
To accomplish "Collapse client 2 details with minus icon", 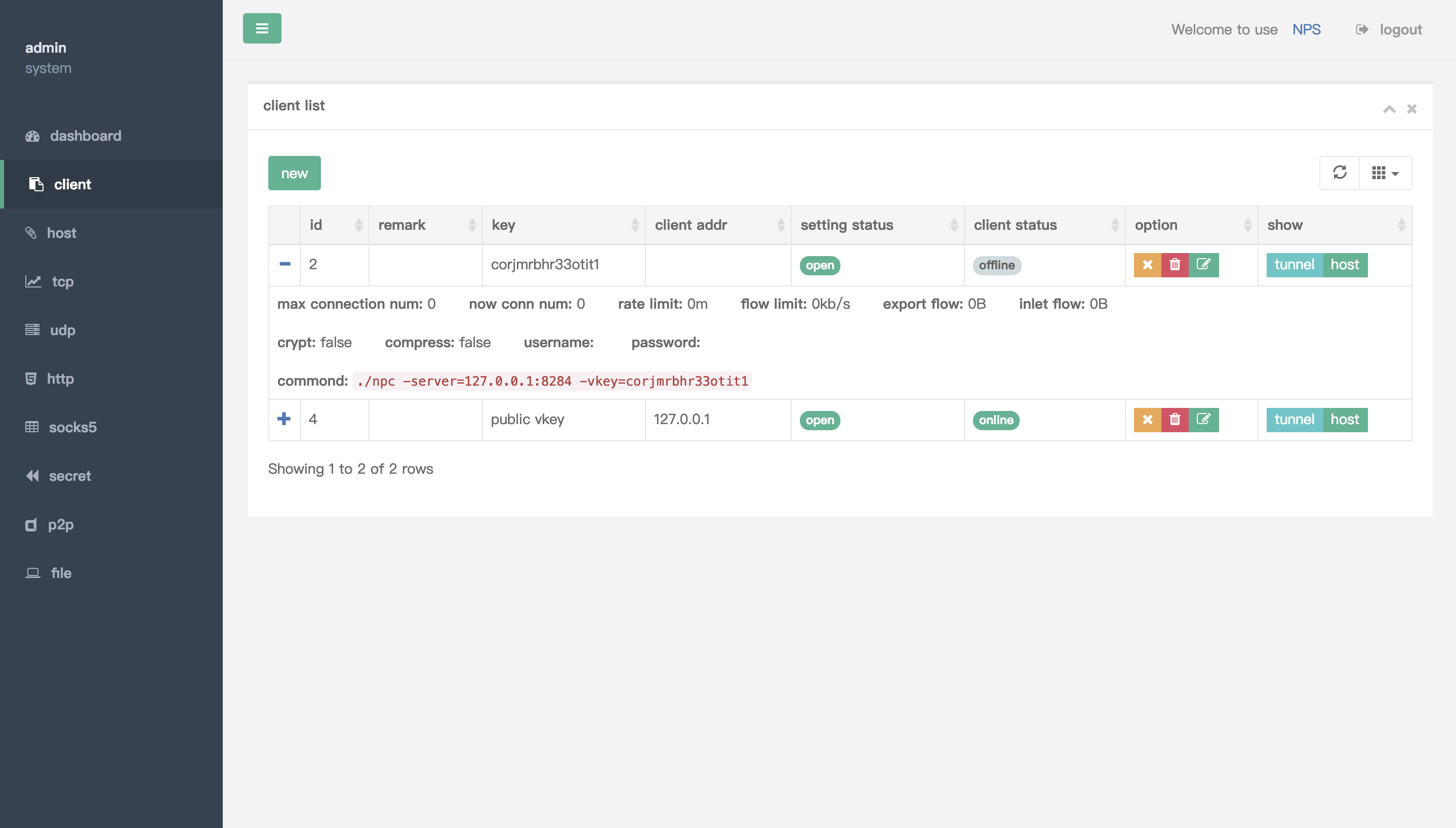I will [x=285, y=264].
